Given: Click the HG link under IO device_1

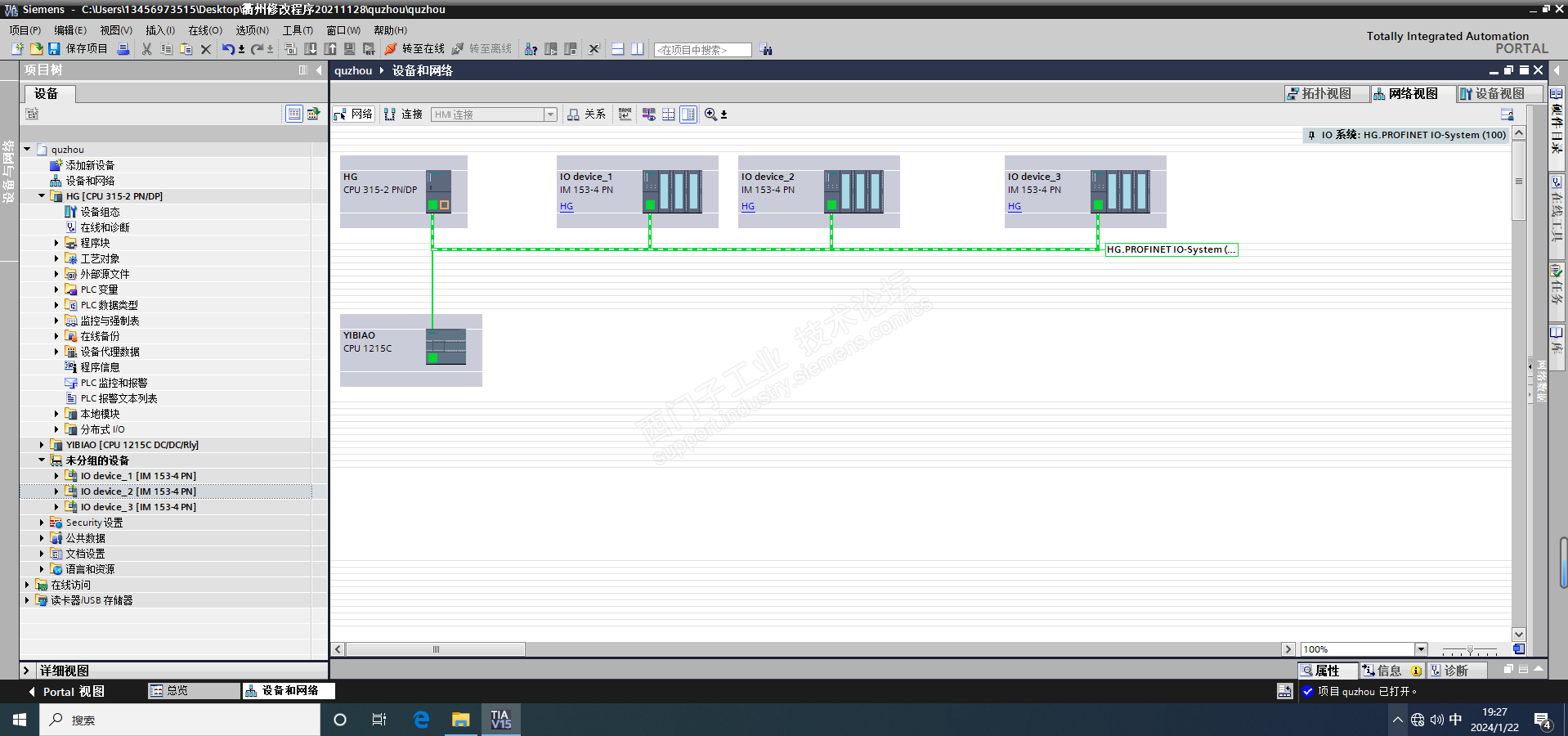Looking at the screenshot, I should [567, 206].
